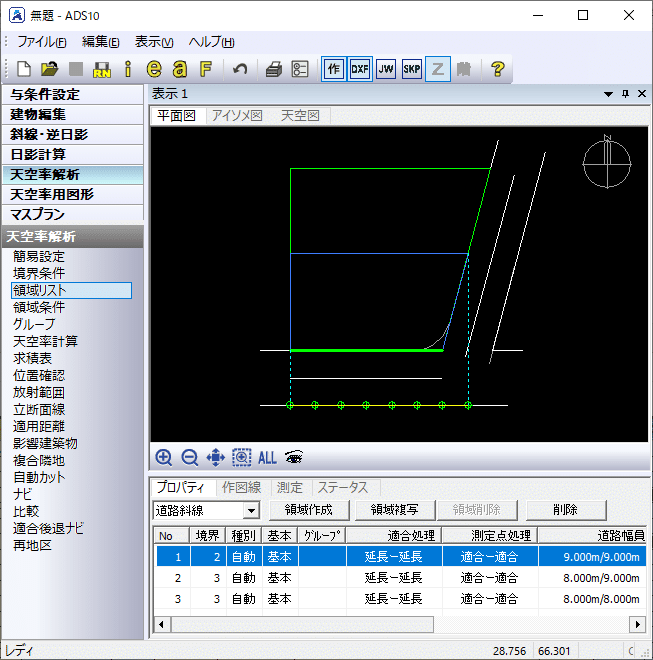Viewport: 653px width, 660px height.
Task: Click the ALL fit-view button
Action: coord(267,458)
